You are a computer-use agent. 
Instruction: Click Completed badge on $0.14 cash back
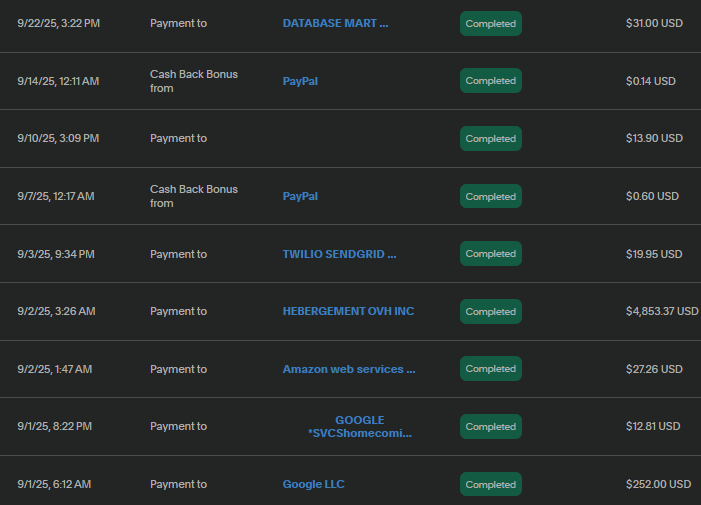[490, 81]
